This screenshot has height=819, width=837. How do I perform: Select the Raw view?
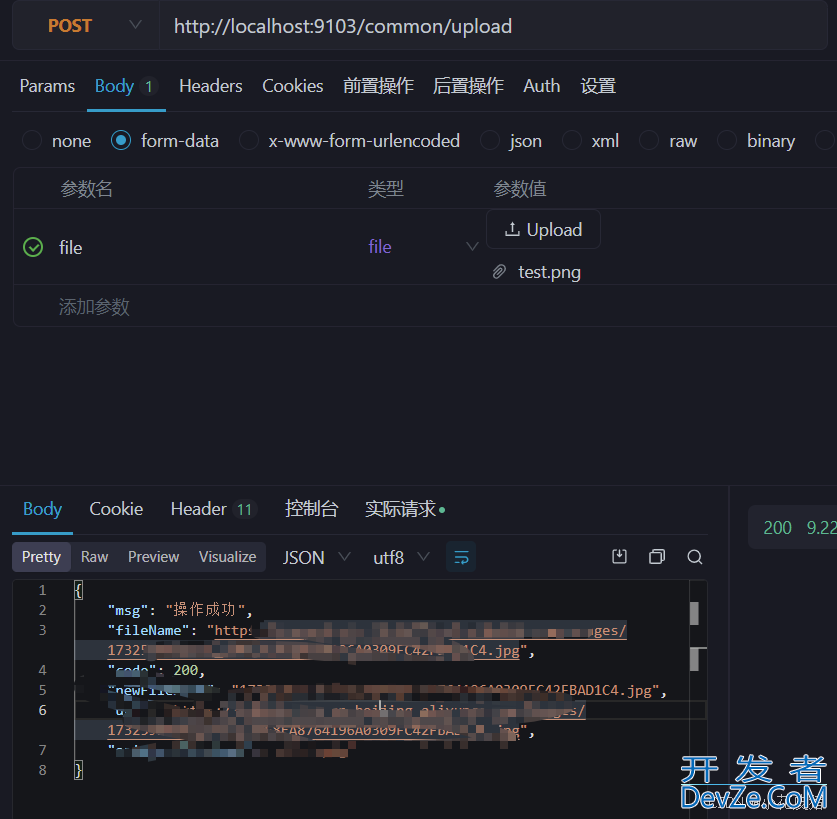click(94, 557)
